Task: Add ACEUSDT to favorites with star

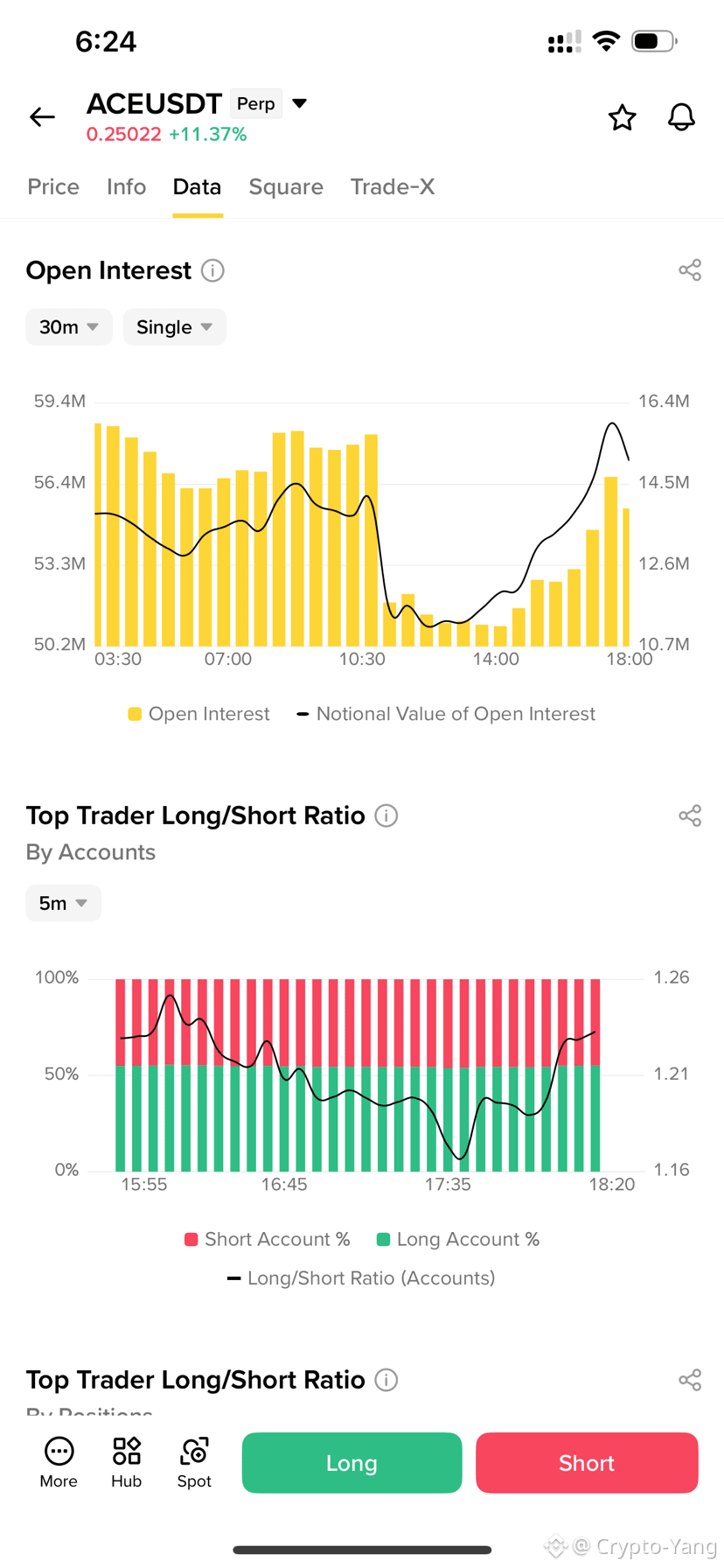Action: pos(622,117)
